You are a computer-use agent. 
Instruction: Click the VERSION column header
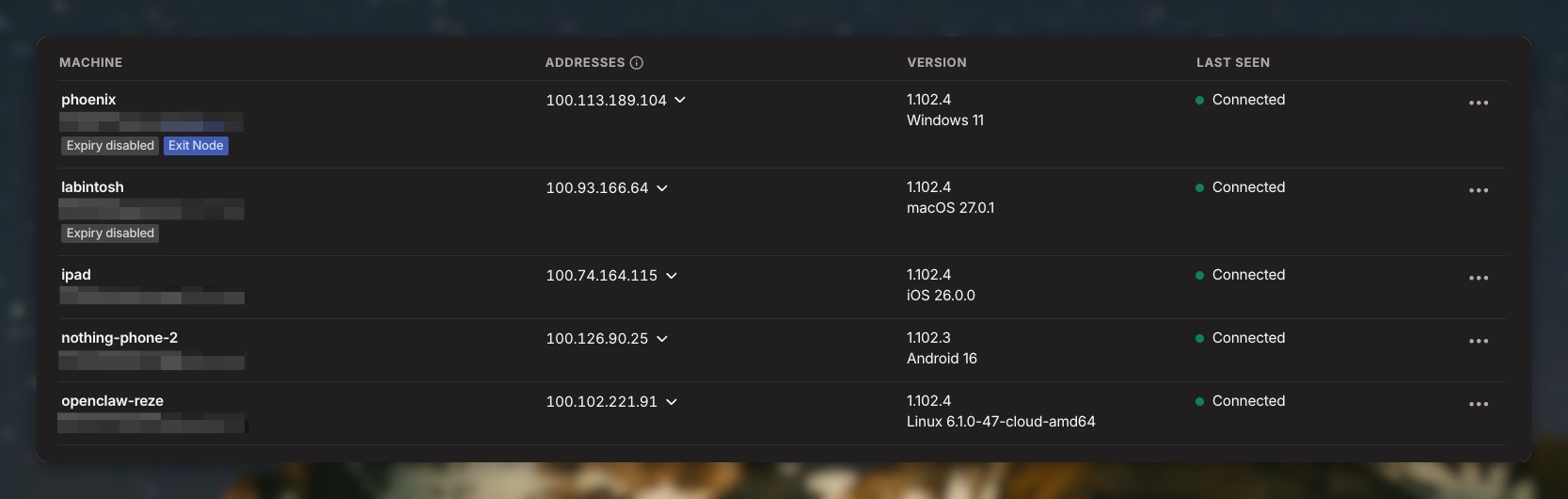[937, 63]
